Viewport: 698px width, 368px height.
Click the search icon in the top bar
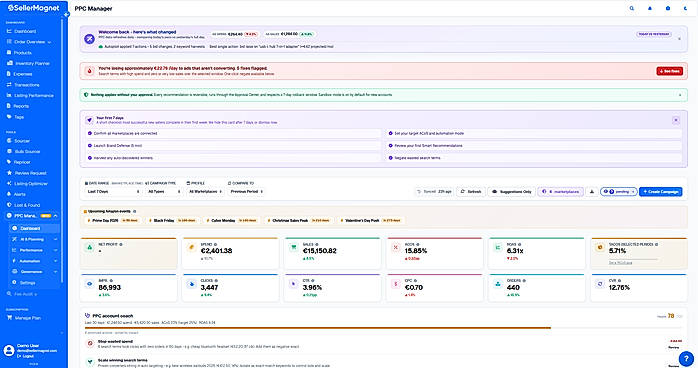(632, 8)
